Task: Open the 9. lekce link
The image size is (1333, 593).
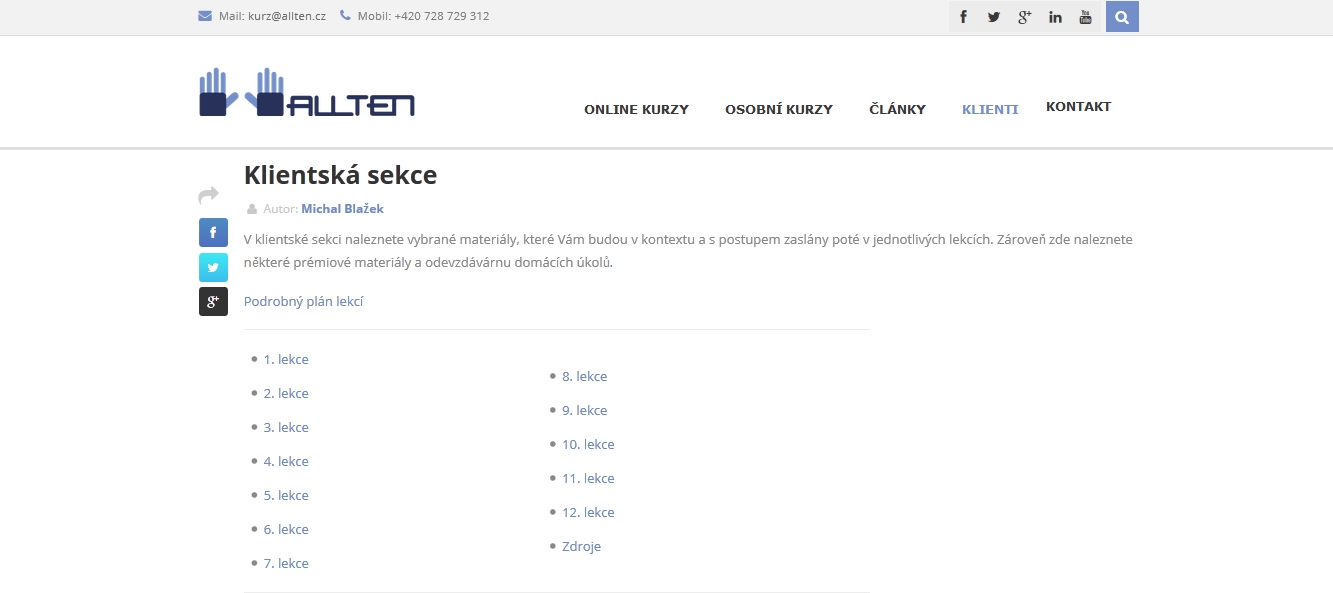Action: [x=585, y=410]
